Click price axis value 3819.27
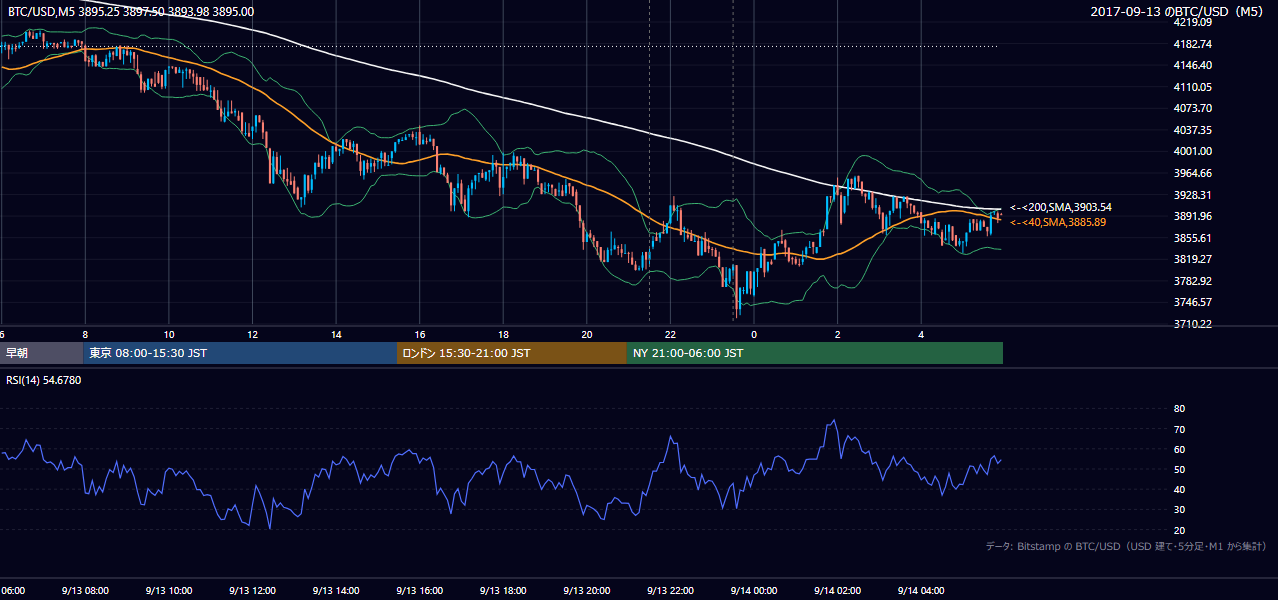Screen dimensions: 1278x600 tap(1193, 259)
